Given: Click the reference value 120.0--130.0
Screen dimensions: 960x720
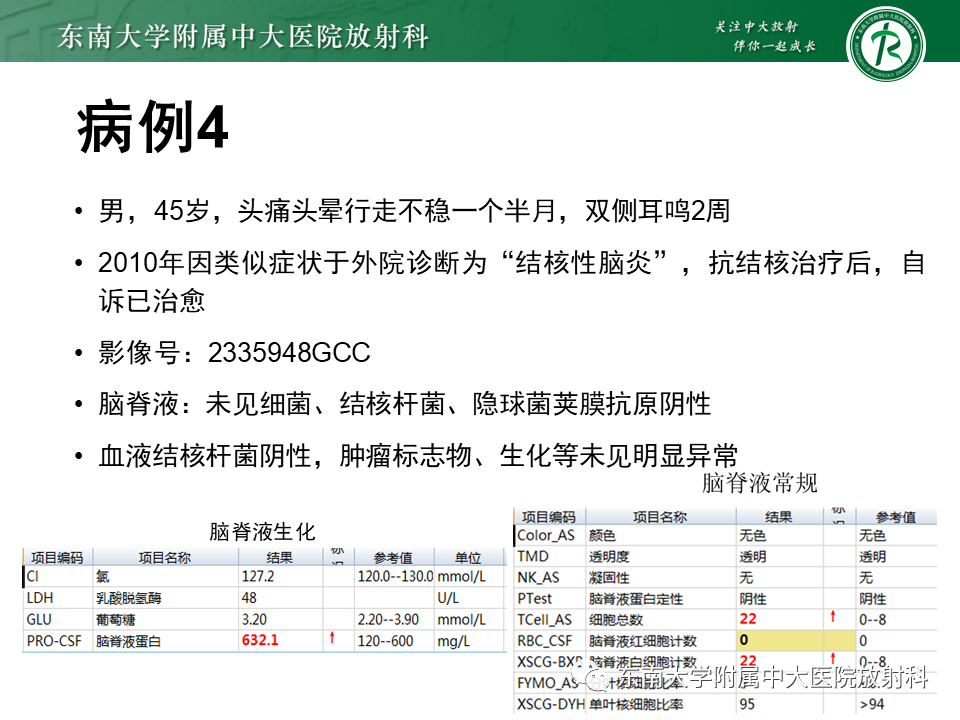Looking at the screenshot, I should 396,576.
